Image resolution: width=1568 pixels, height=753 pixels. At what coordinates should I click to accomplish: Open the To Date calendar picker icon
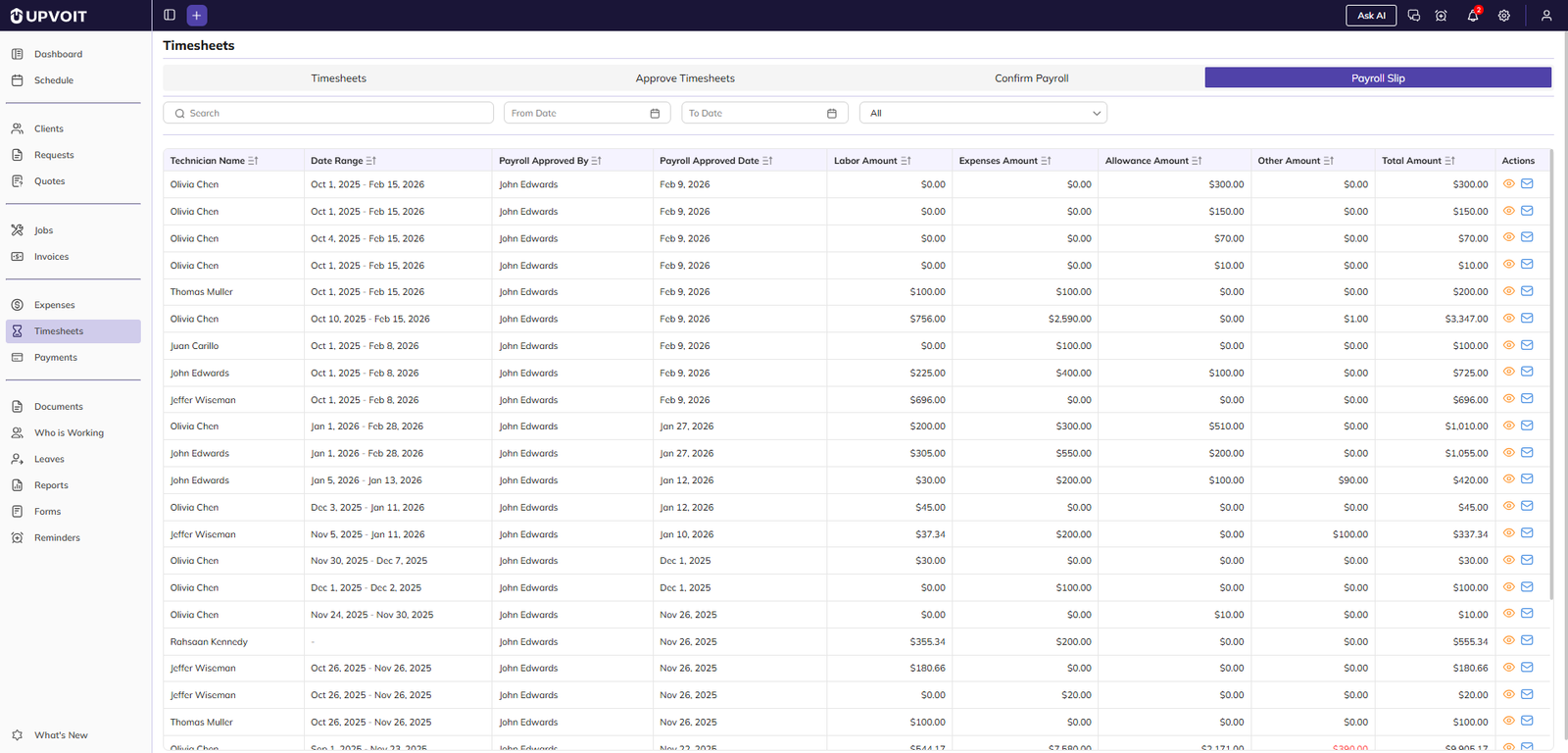pos(832,114)
